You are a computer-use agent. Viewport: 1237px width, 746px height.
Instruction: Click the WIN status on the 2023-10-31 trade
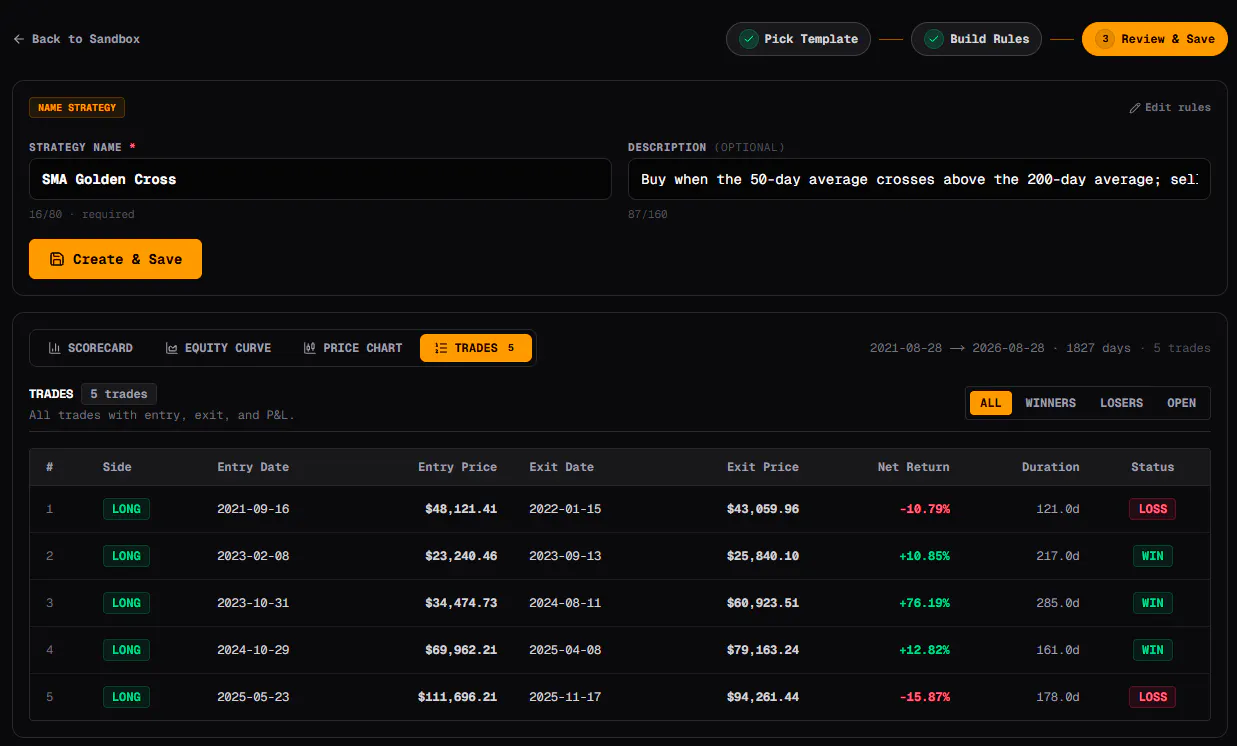click(x=1153, y=603)
